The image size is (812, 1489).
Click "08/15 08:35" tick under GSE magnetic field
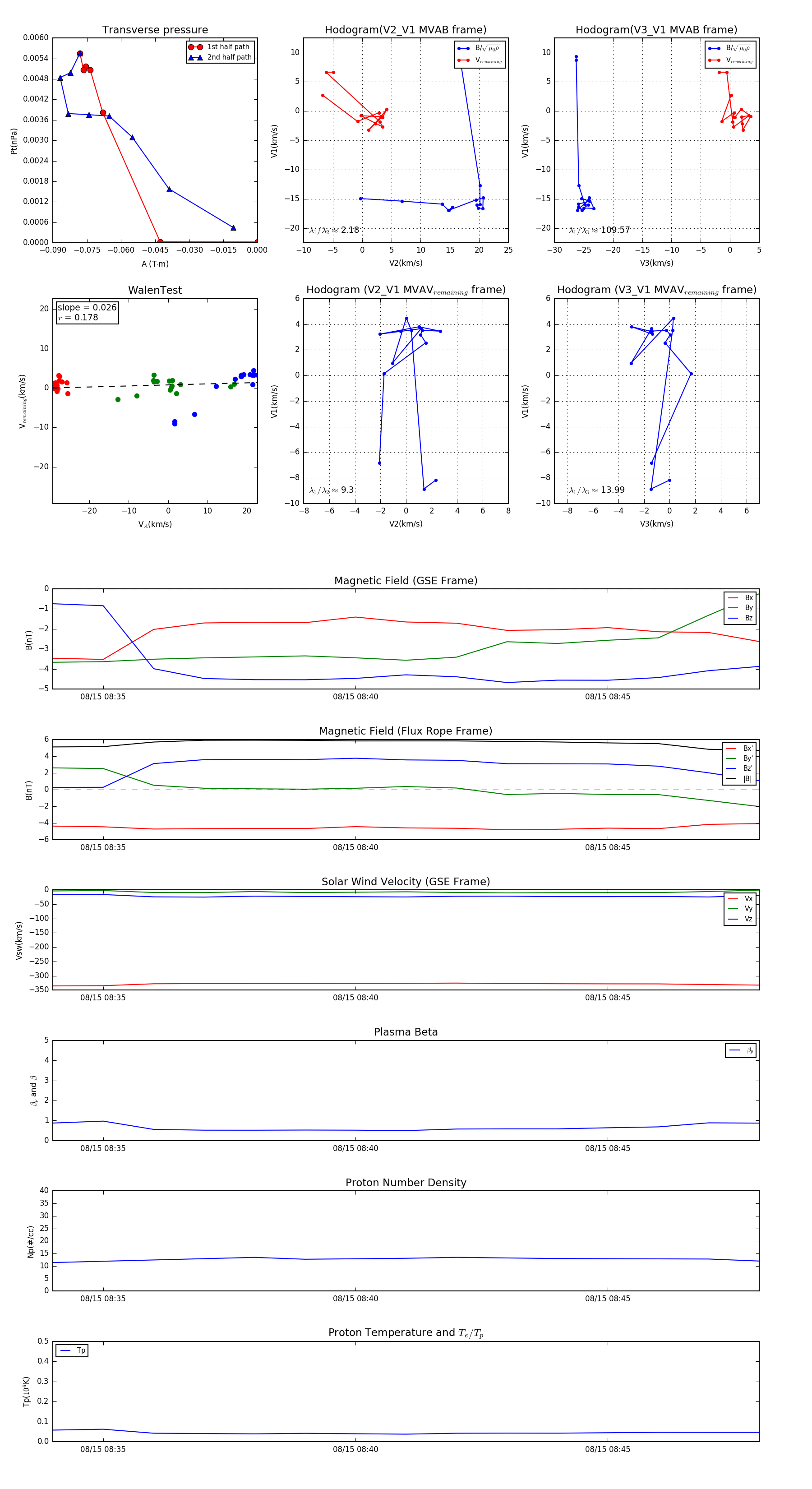(103, 697)
